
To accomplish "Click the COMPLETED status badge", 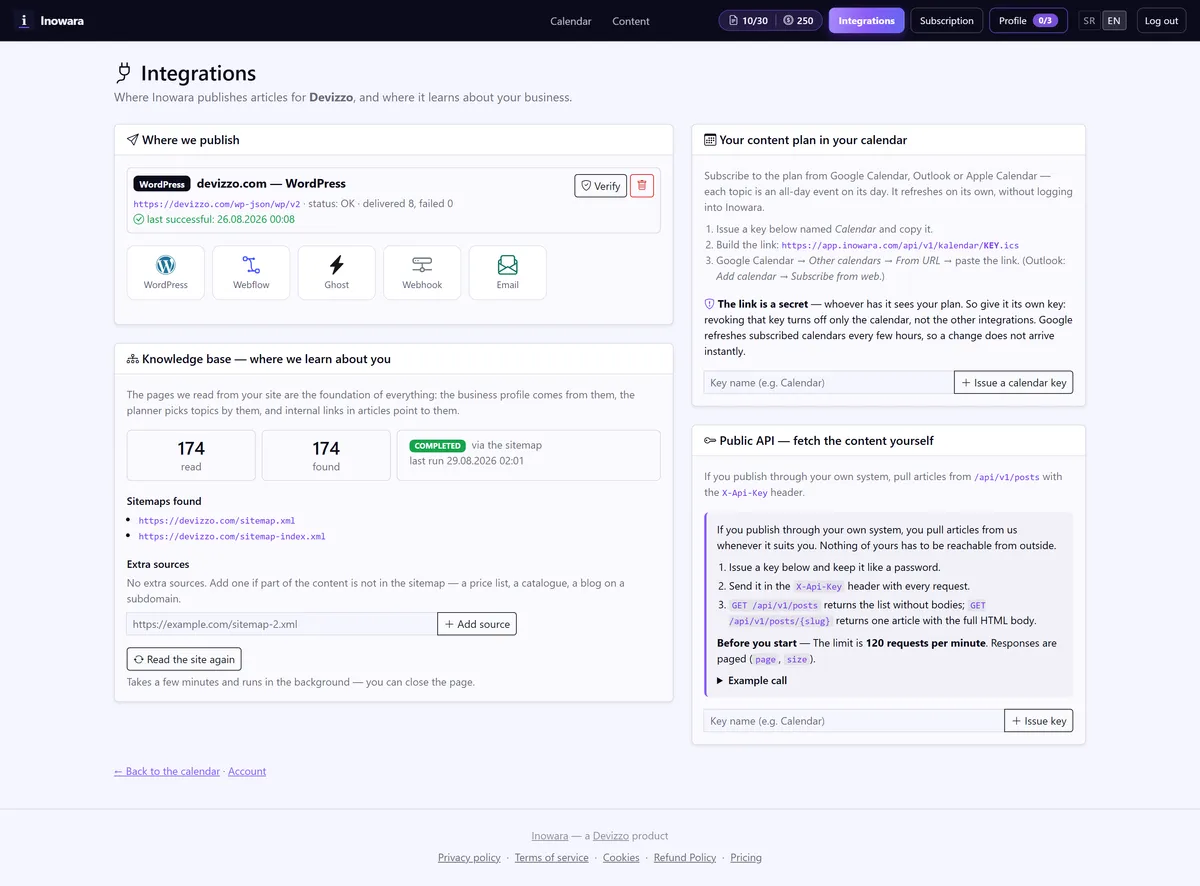I will [438, 446].
